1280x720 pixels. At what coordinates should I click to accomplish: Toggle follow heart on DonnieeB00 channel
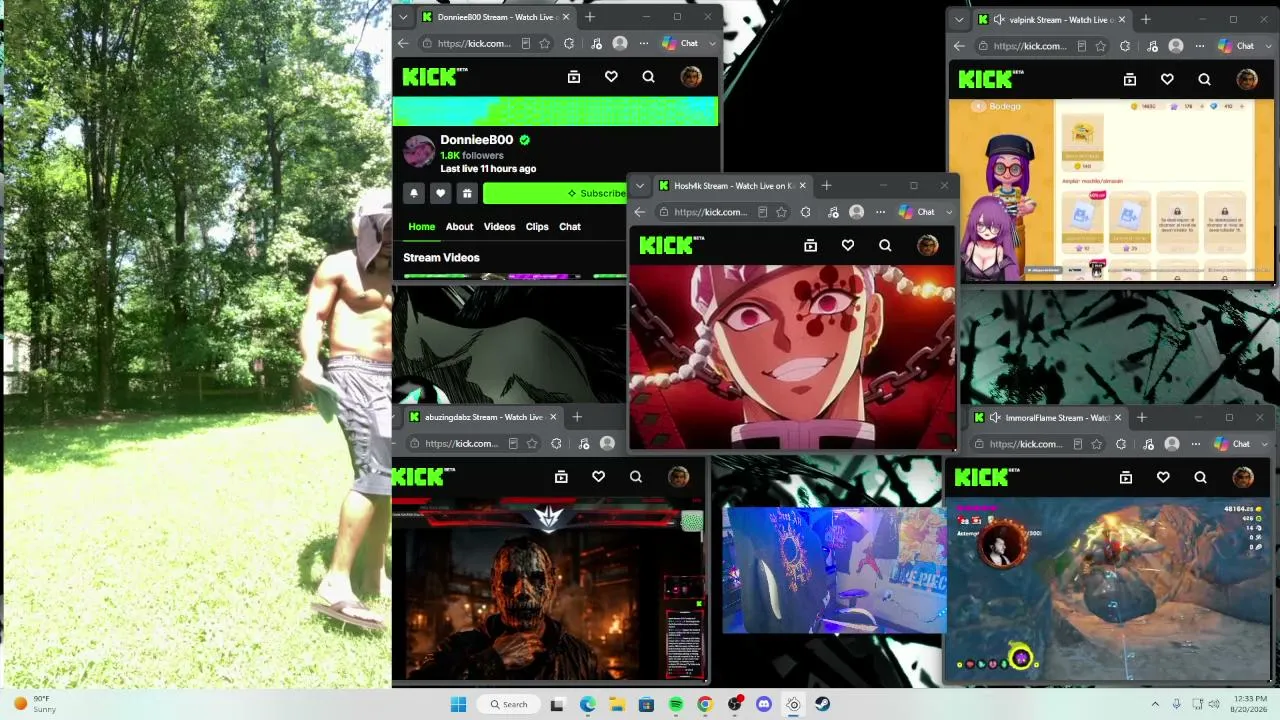point(440,193)
